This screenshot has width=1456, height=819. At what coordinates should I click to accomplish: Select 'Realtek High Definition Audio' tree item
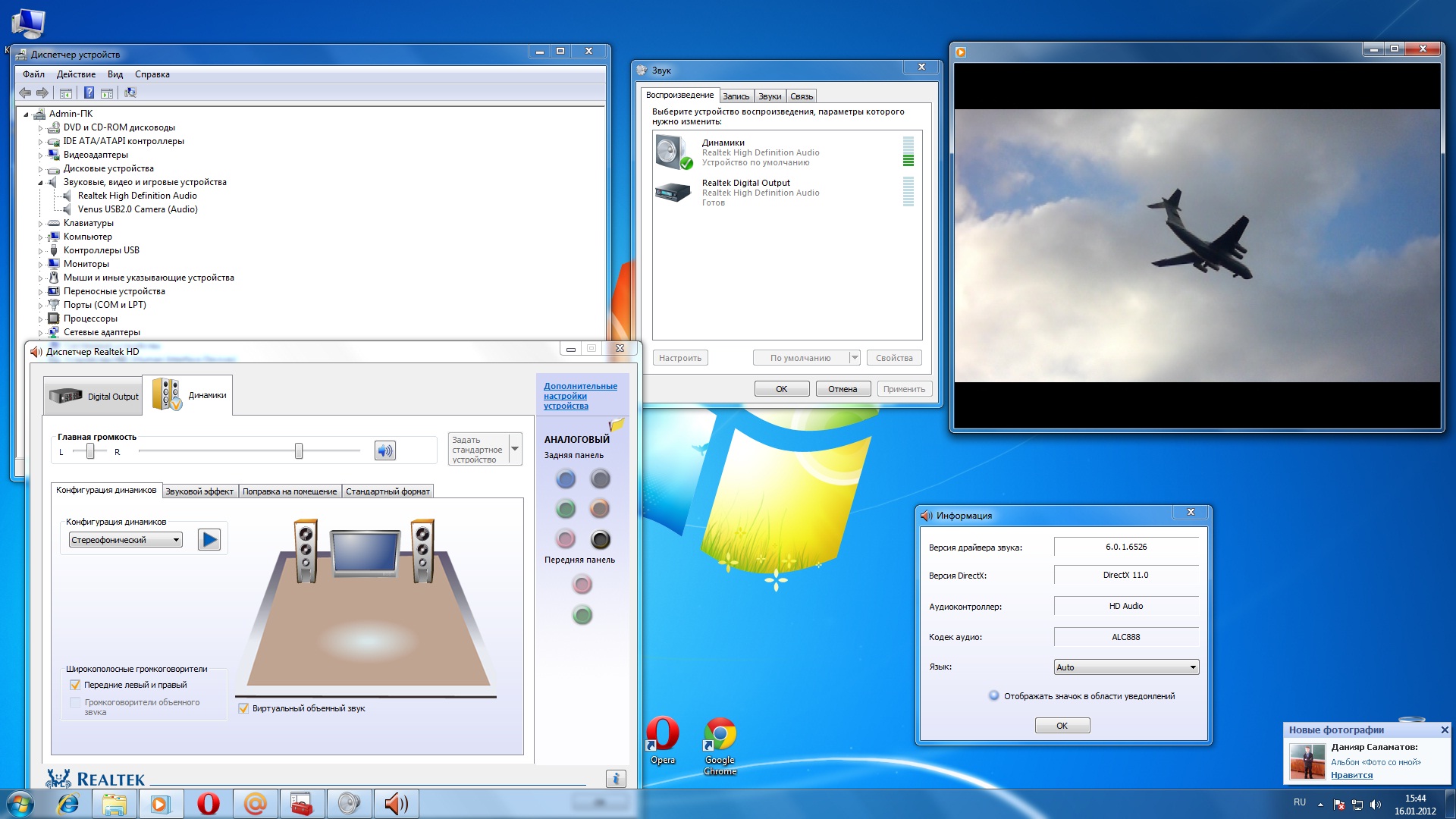pyautogui.click(x=137, y=196)
